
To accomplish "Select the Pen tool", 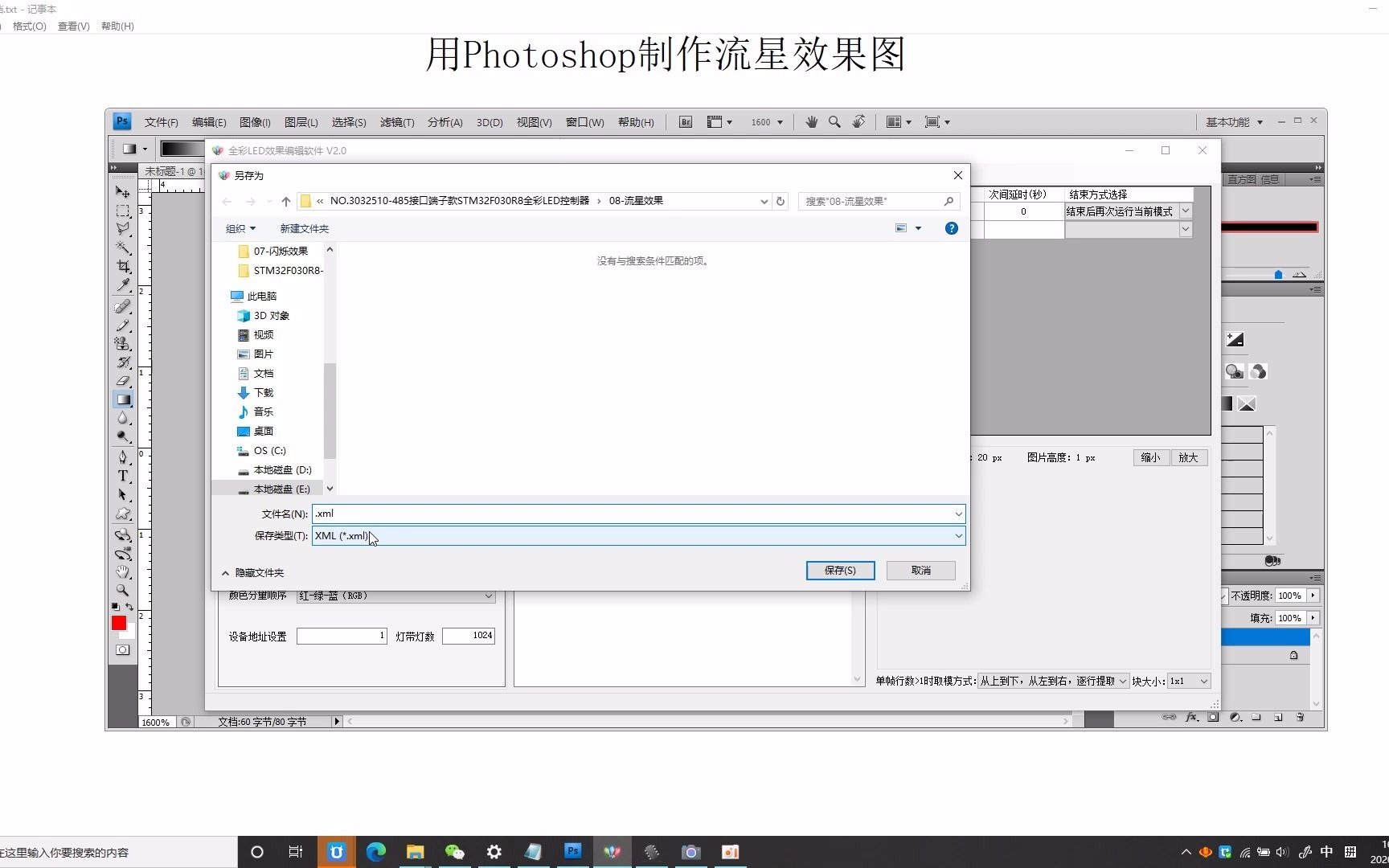I will [x=122, y=457].
